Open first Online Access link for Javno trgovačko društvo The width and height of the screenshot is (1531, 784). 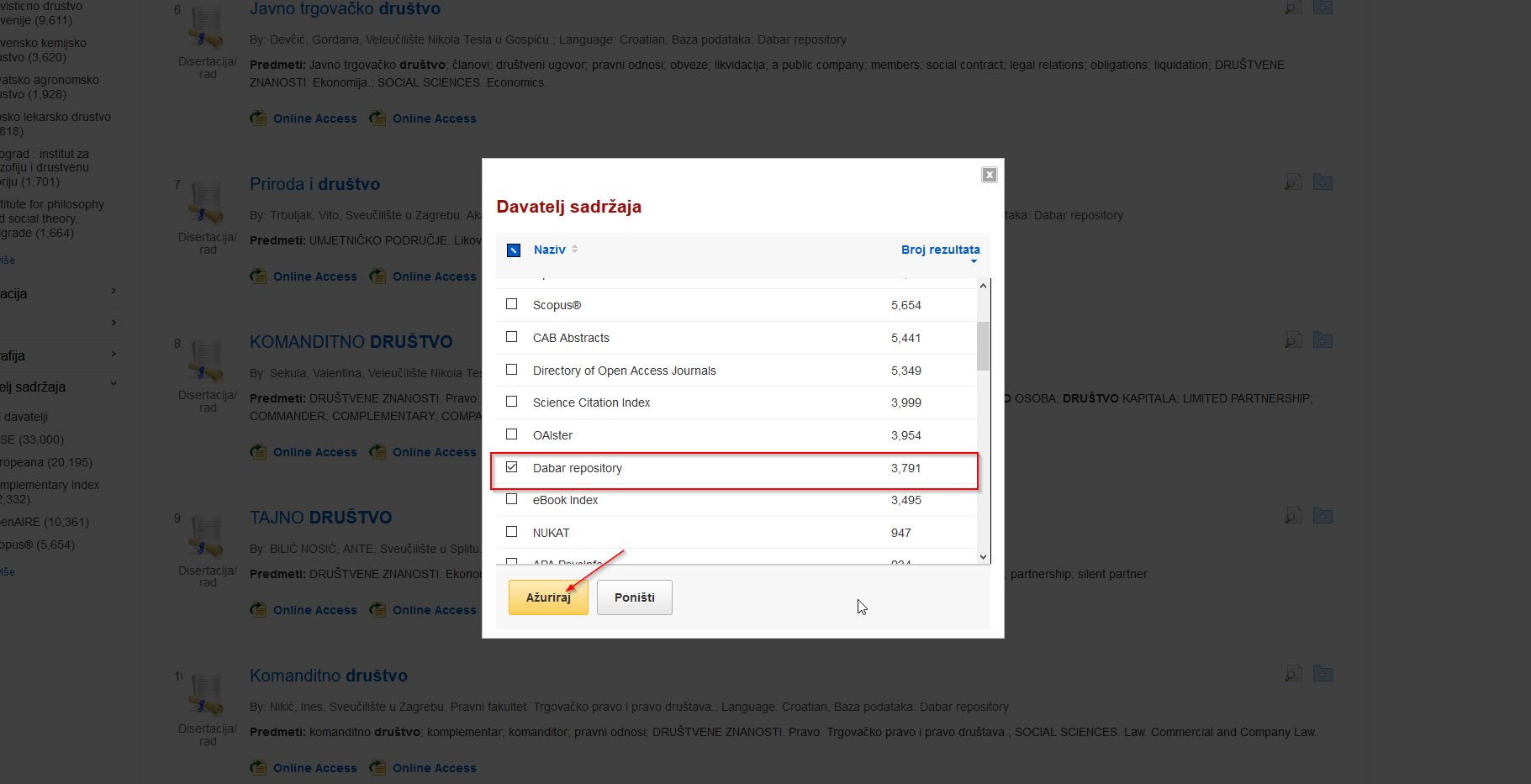point(314,118)
